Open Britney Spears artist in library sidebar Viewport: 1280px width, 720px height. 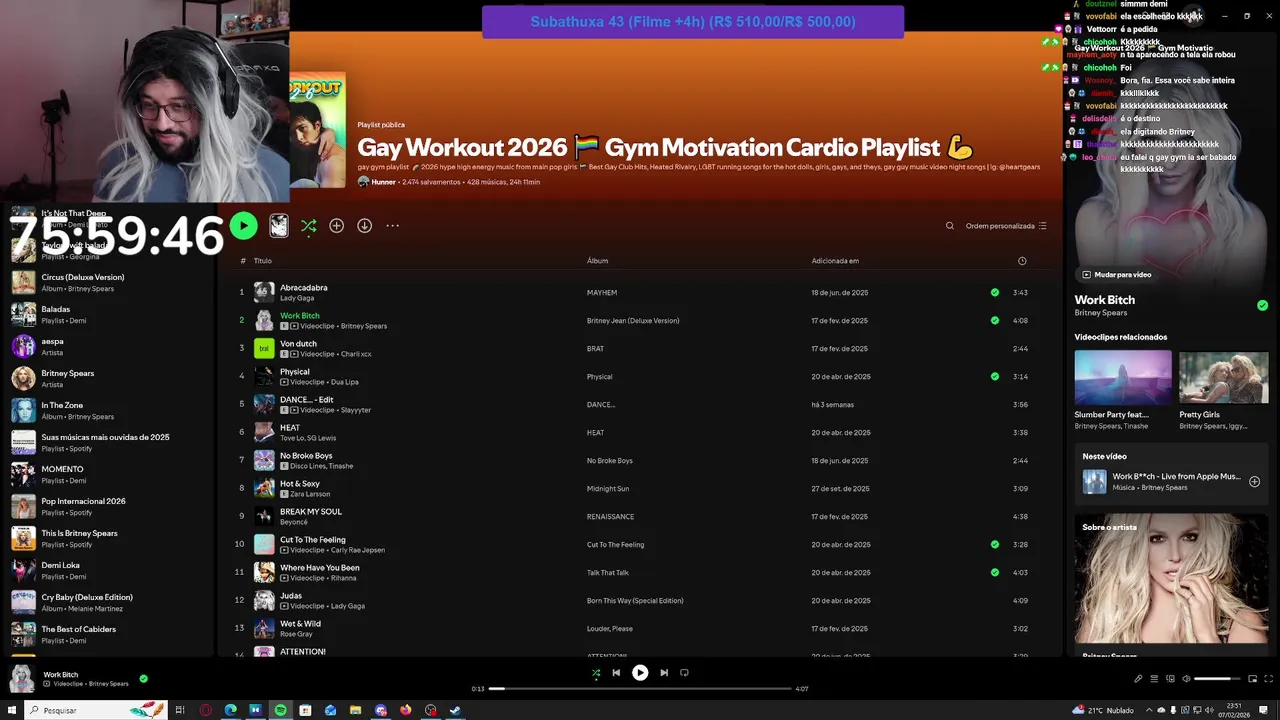click(110, 378)
